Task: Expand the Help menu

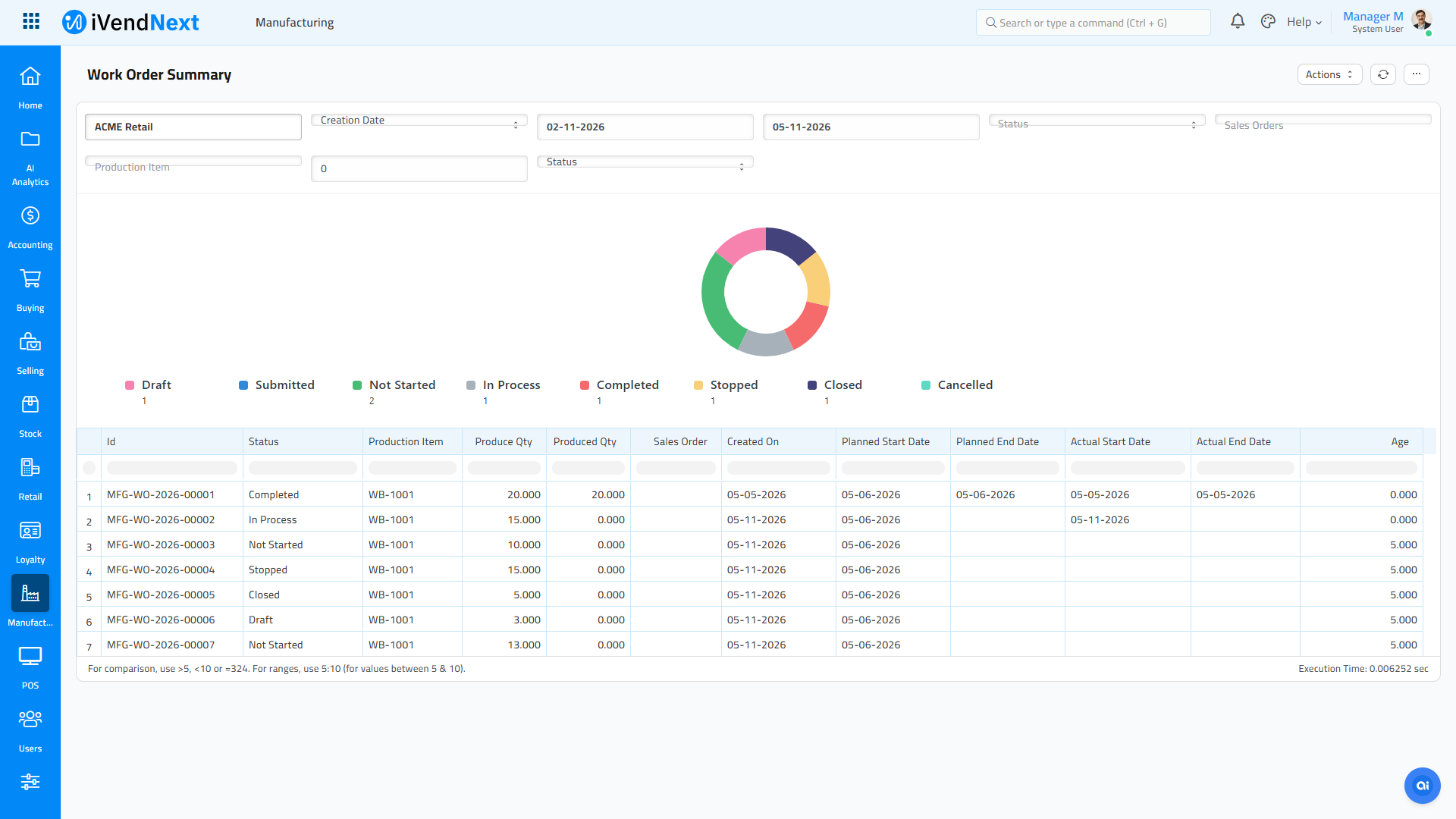Action: (x=1304, y=22)
